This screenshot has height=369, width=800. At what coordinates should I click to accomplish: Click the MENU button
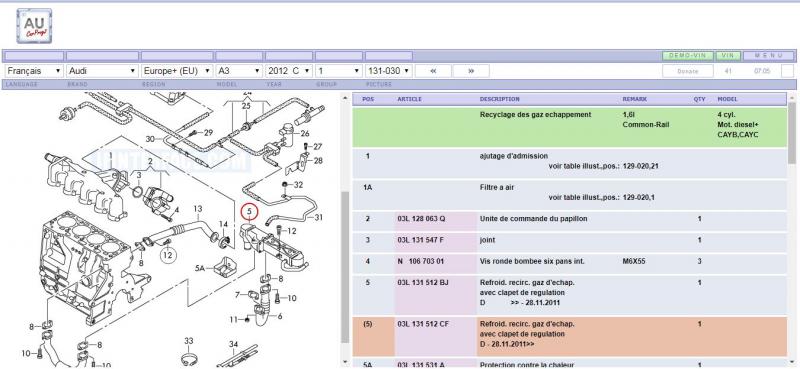coord(768,55)
